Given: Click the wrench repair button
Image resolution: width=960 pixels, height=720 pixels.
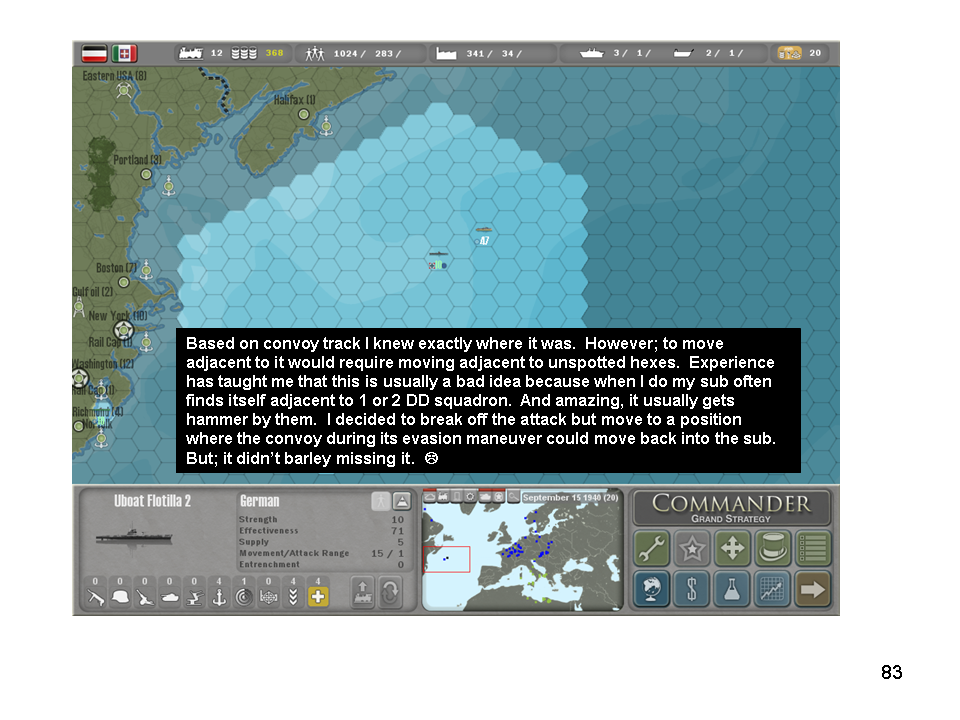Looking at the screenshot, I should (652, 549).
